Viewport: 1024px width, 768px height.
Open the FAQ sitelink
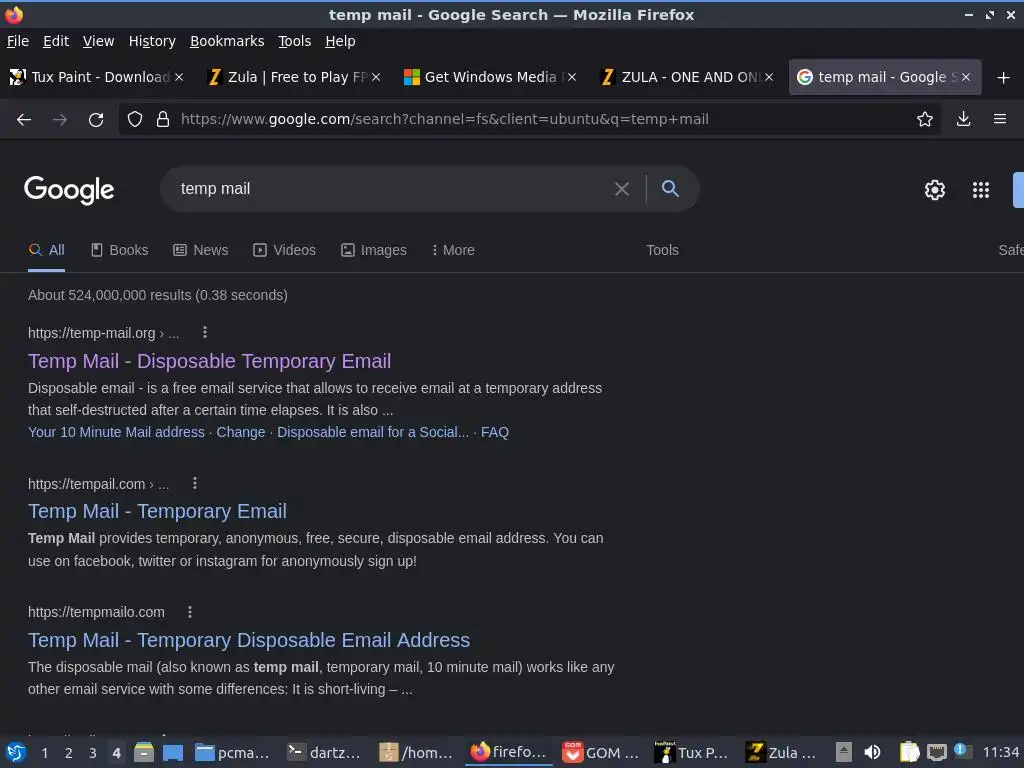[x=495, y=432]
